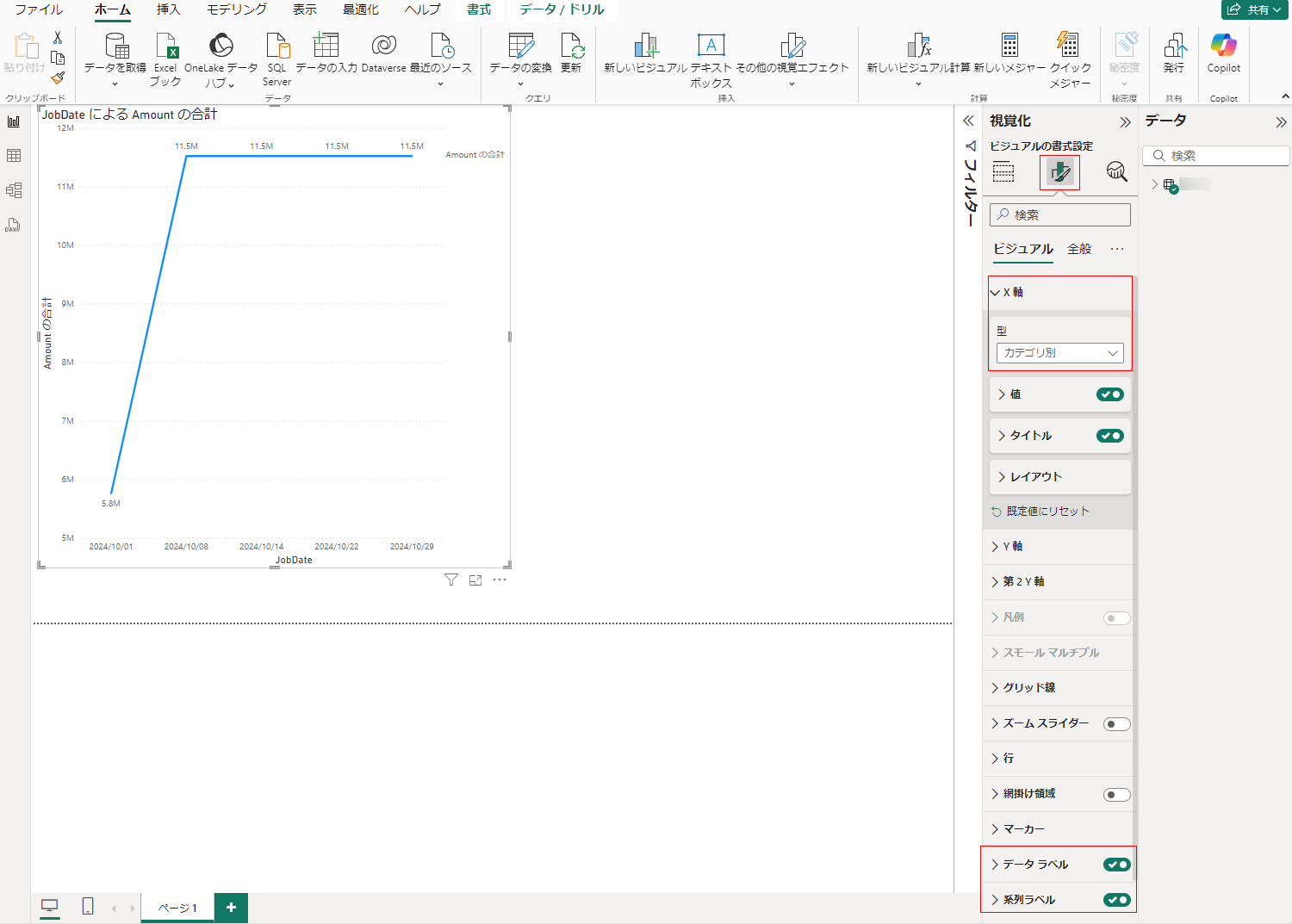Open SQL Server data connection
The height and width of the screenshot is (924, 1292).
(x=276, y=48)
